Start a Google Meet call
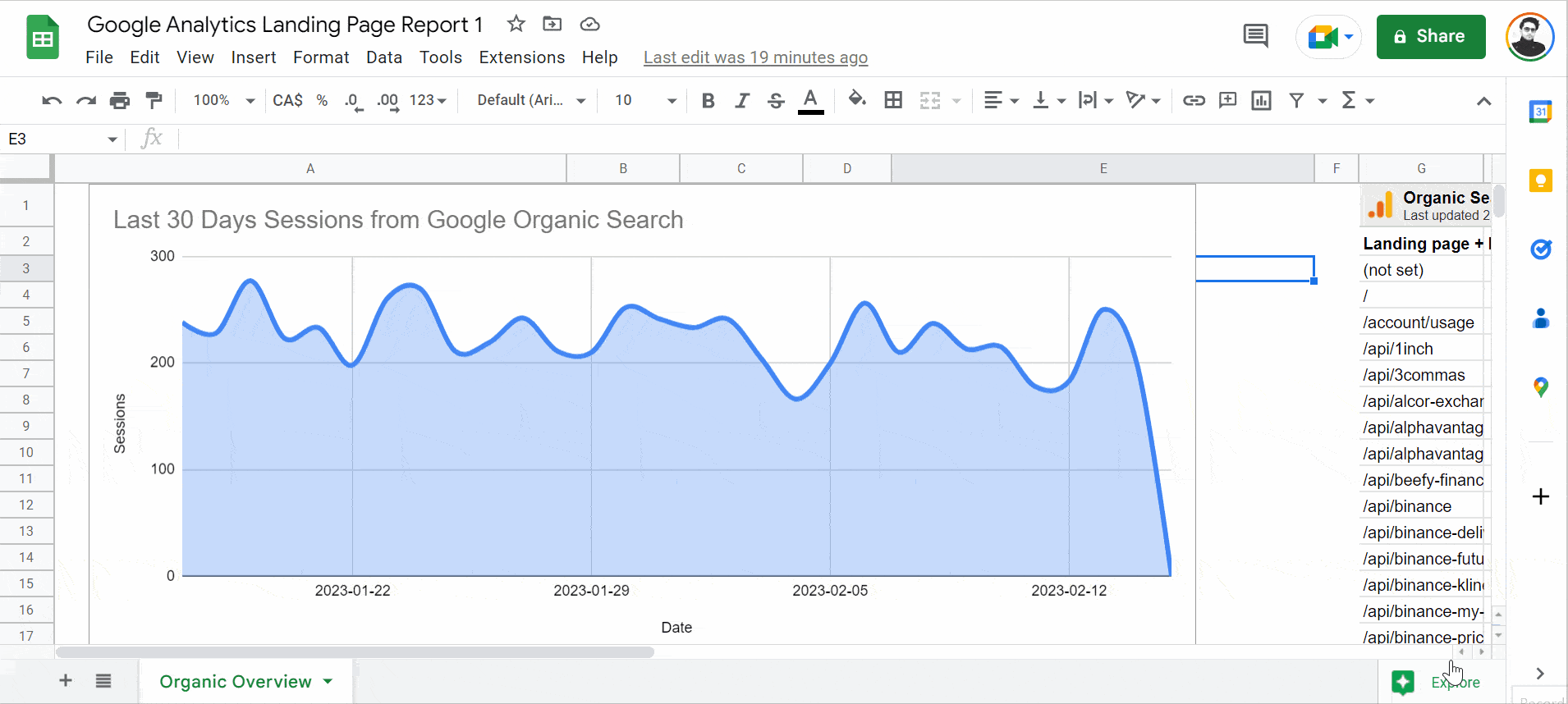This screenshot has height=704, width=1568. 1329,37
